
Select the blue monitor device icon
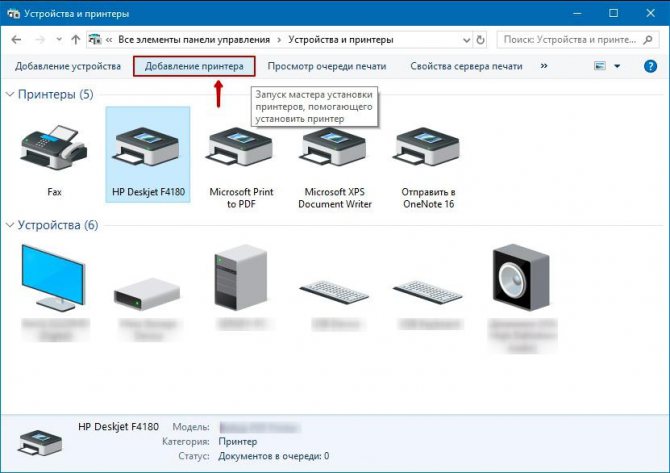tap(54, 278)
